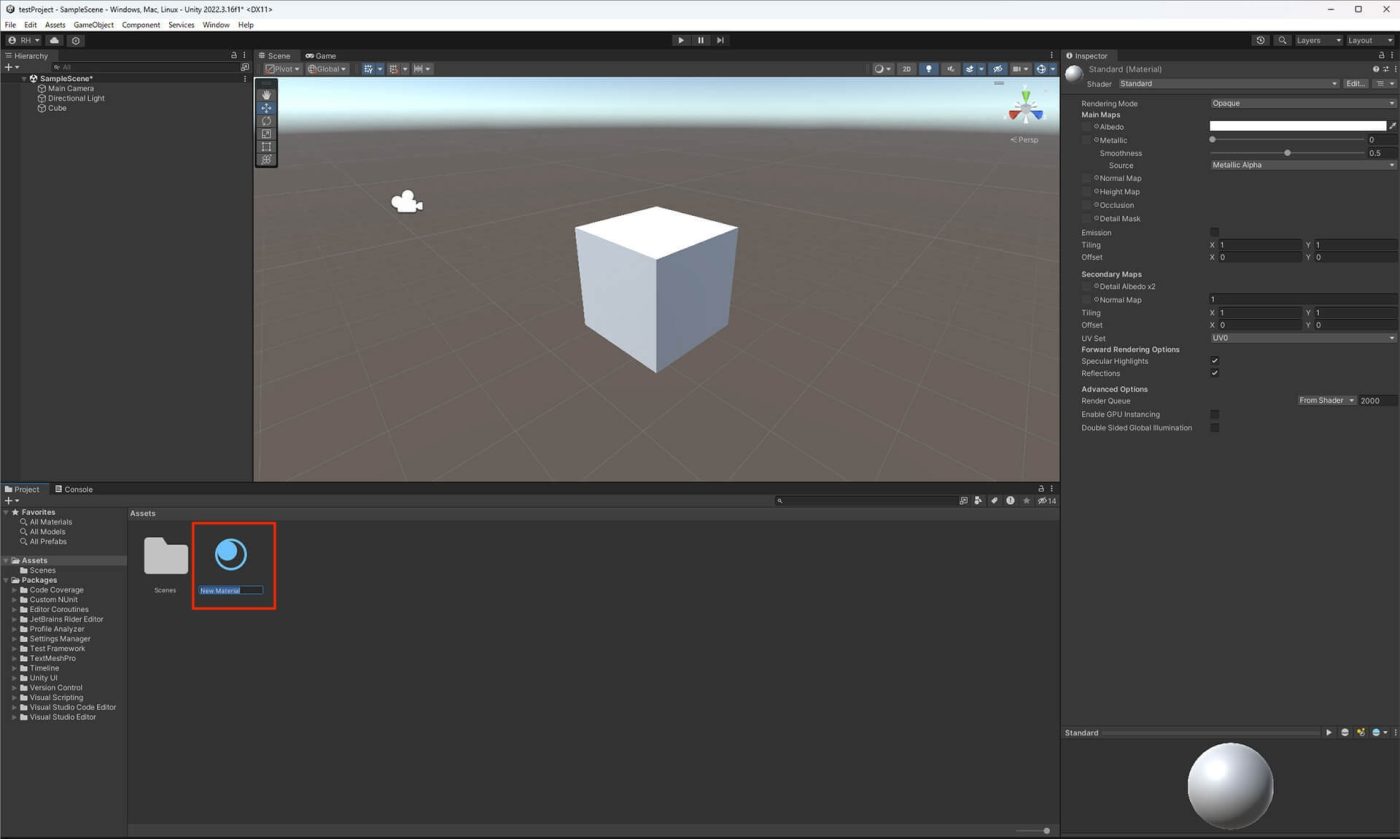
Task: Select the Move tool in Scene
Action: (266, 108)
